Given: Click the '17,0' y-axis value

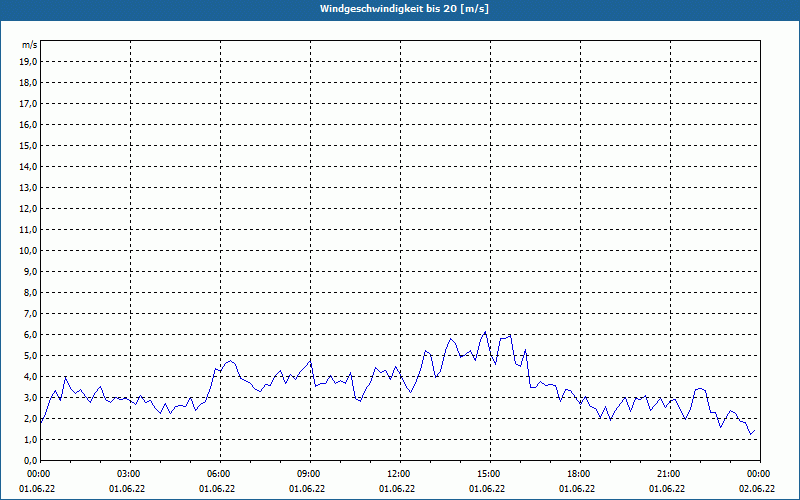Looking at the screenshot, I should pyautogui.click(x=28, y=104).
